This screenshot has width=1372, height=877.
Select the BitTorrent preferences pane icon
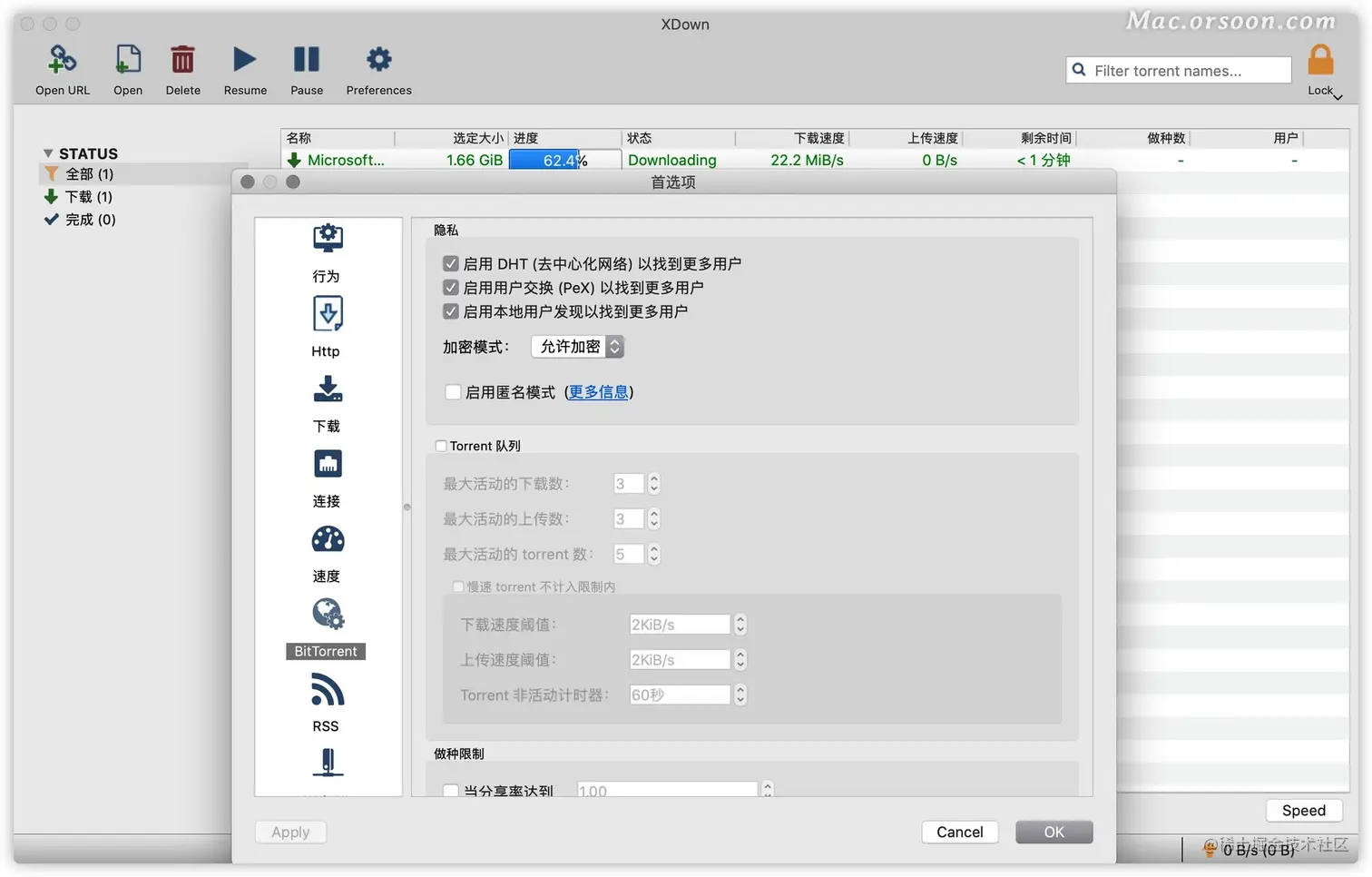pyautogui.click(x=328, y=614)
